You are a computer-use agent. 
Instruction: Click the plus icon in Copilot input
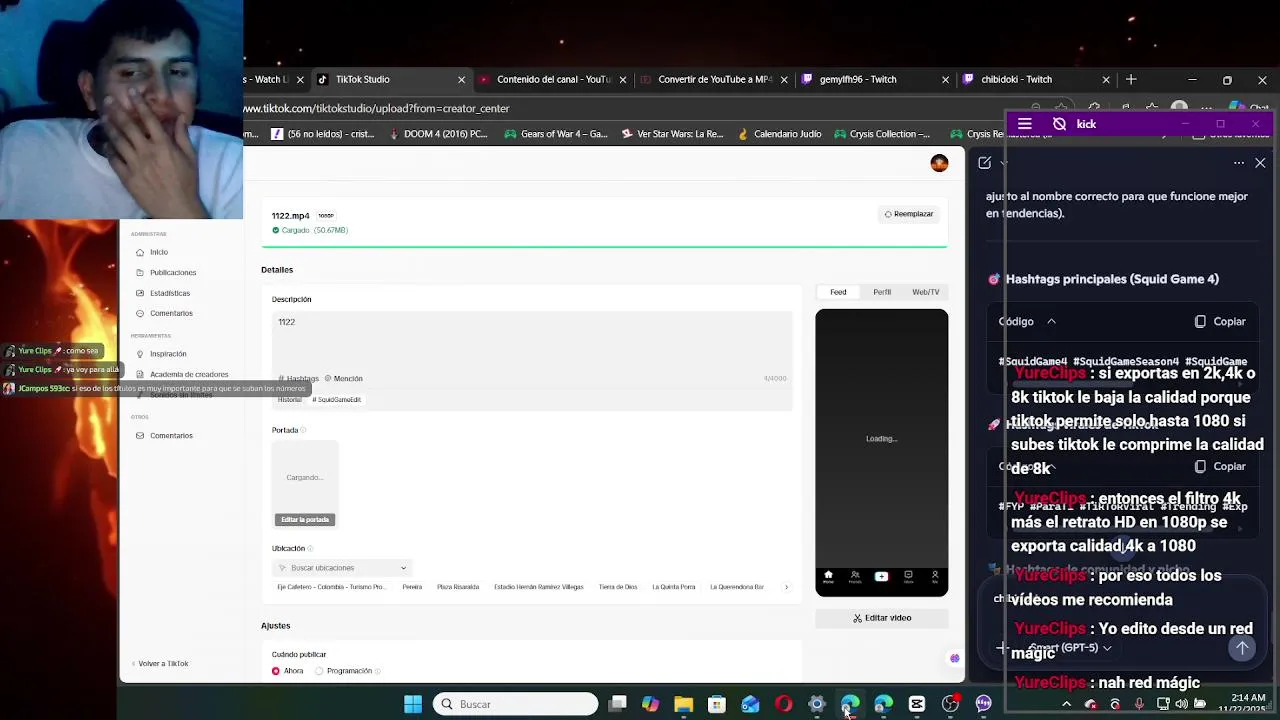click(1002, 647)
